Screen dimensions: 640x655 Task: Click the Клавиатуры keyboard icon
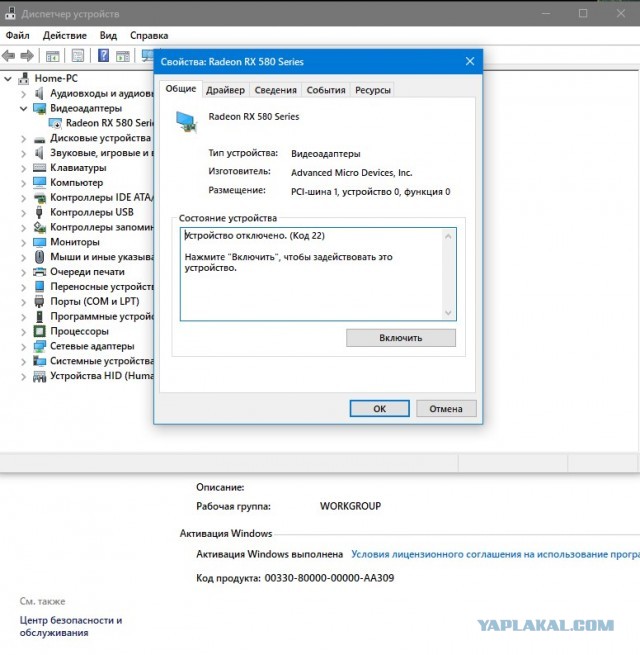point(39,168)
